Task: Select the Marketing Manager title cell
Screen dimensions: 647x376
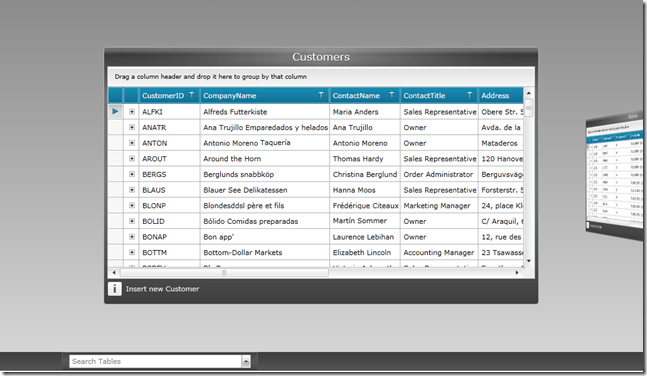Action: [439, 206]
